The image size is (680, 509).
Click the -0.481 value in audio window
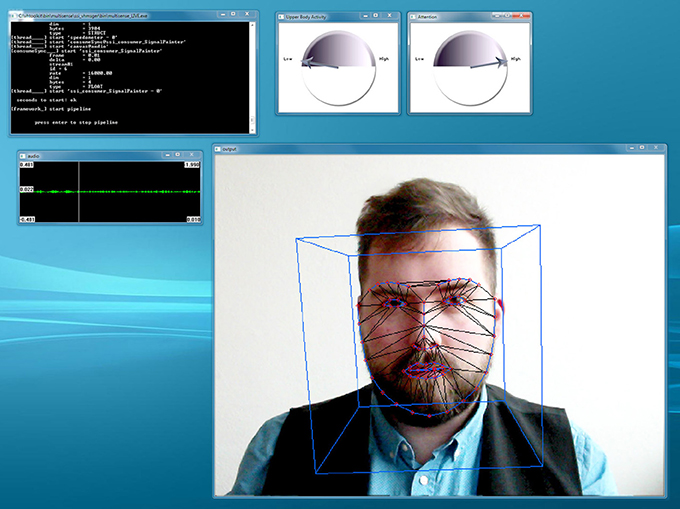pos(27,220)
